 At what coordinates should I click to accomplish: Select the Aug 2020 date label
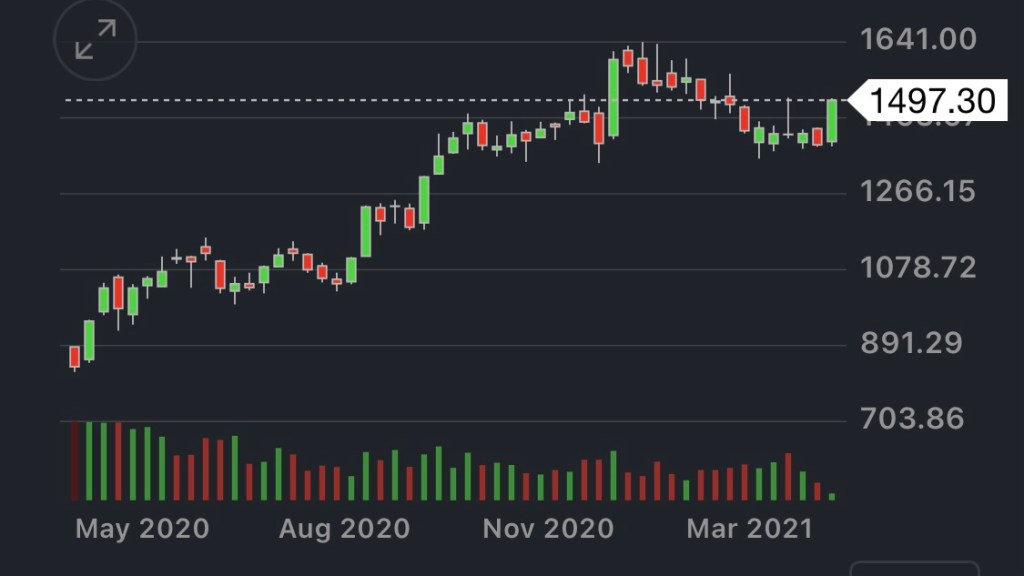344,528
